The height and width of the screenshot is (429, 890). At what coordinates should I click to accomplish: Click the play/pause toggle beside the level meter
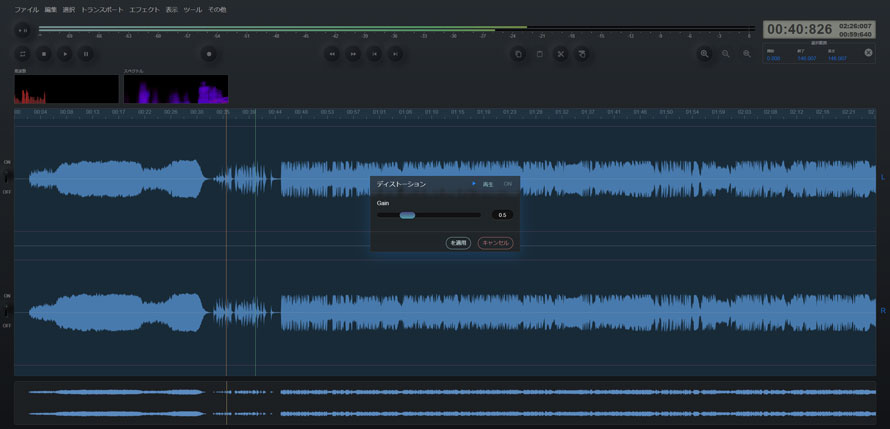point(23,30)
